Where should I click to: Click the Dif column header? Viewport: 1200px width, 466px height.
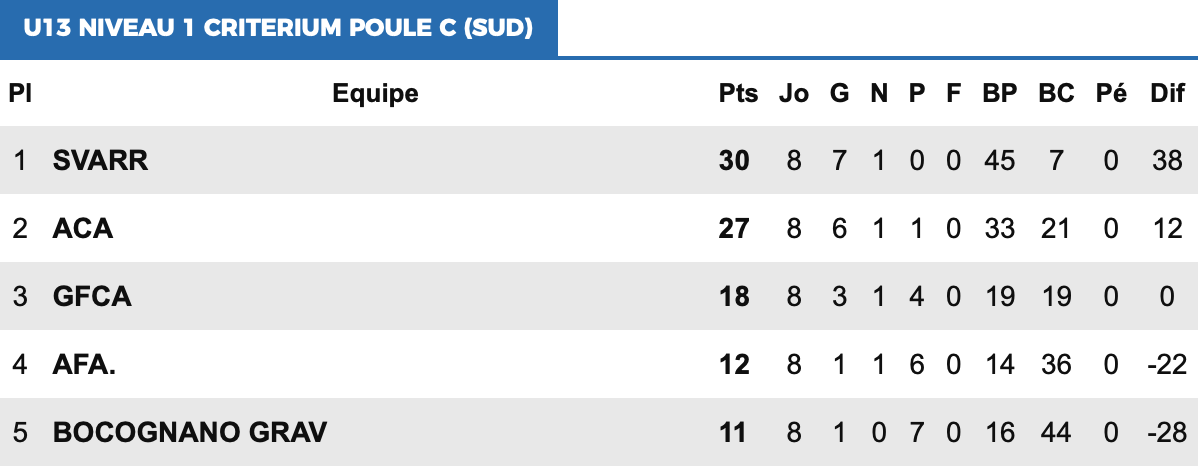(1167, 94)
